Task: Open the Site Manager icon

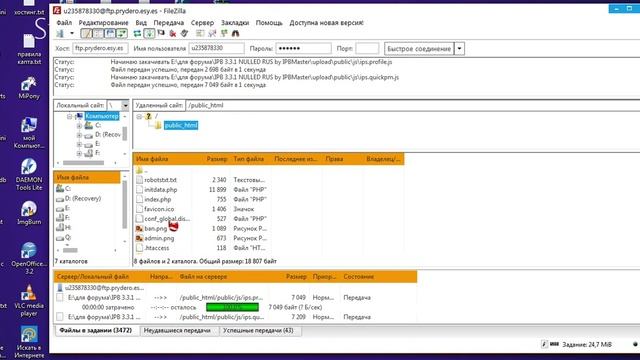Action: pyautogui.click(x=60, y=33)
